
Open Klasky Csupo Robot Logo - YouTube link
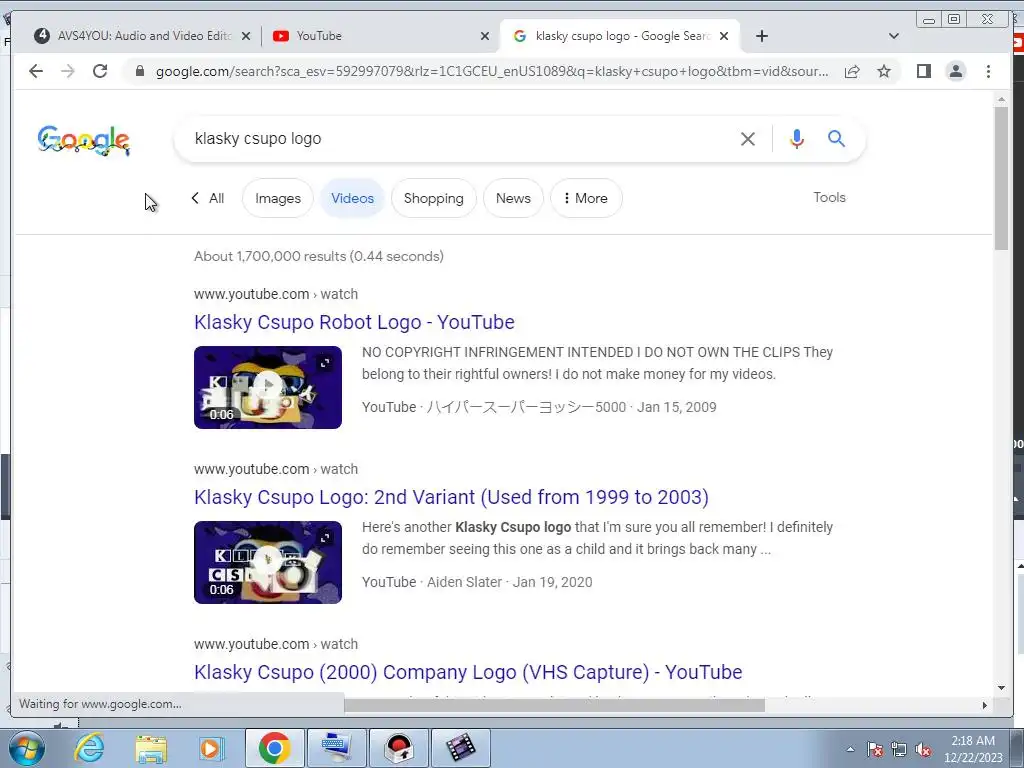tap(354, 322)
